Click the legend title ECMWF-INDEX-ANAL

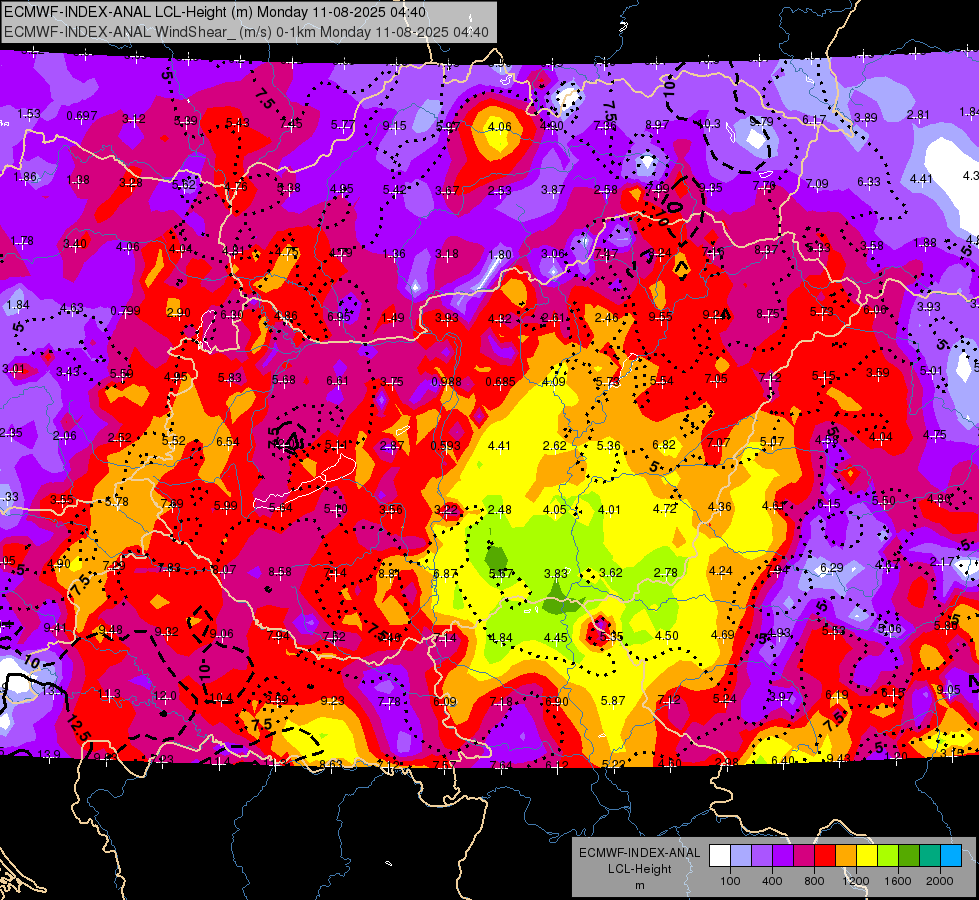click(639, 853)
